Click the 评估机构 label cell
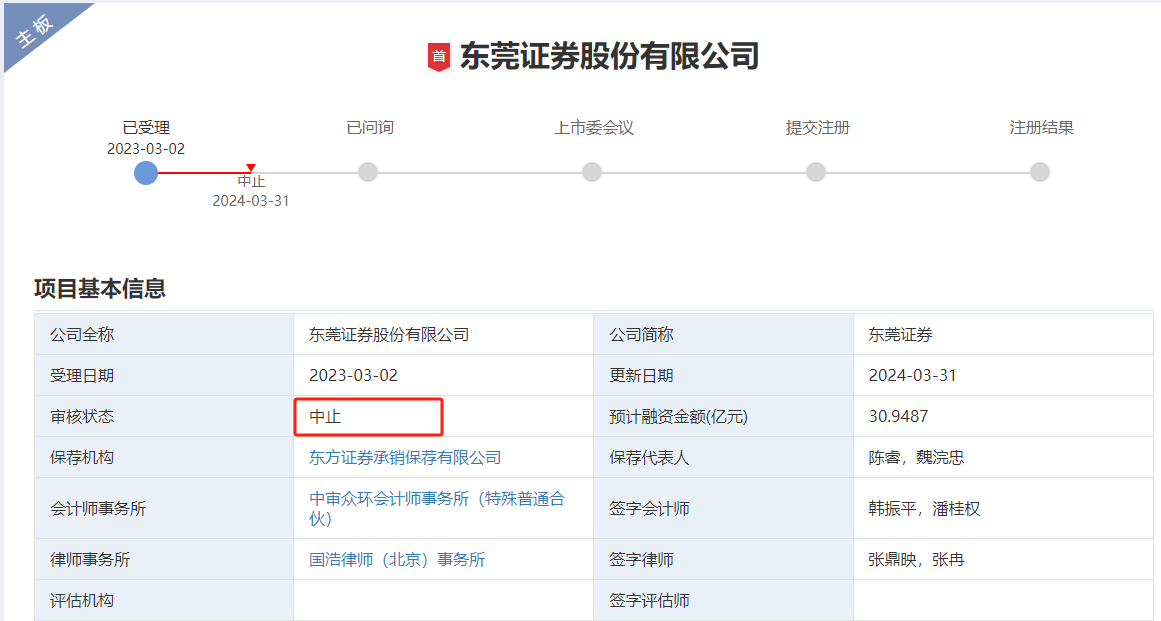The width and height of the screenshot is (1161, 621). coord(164,600)
